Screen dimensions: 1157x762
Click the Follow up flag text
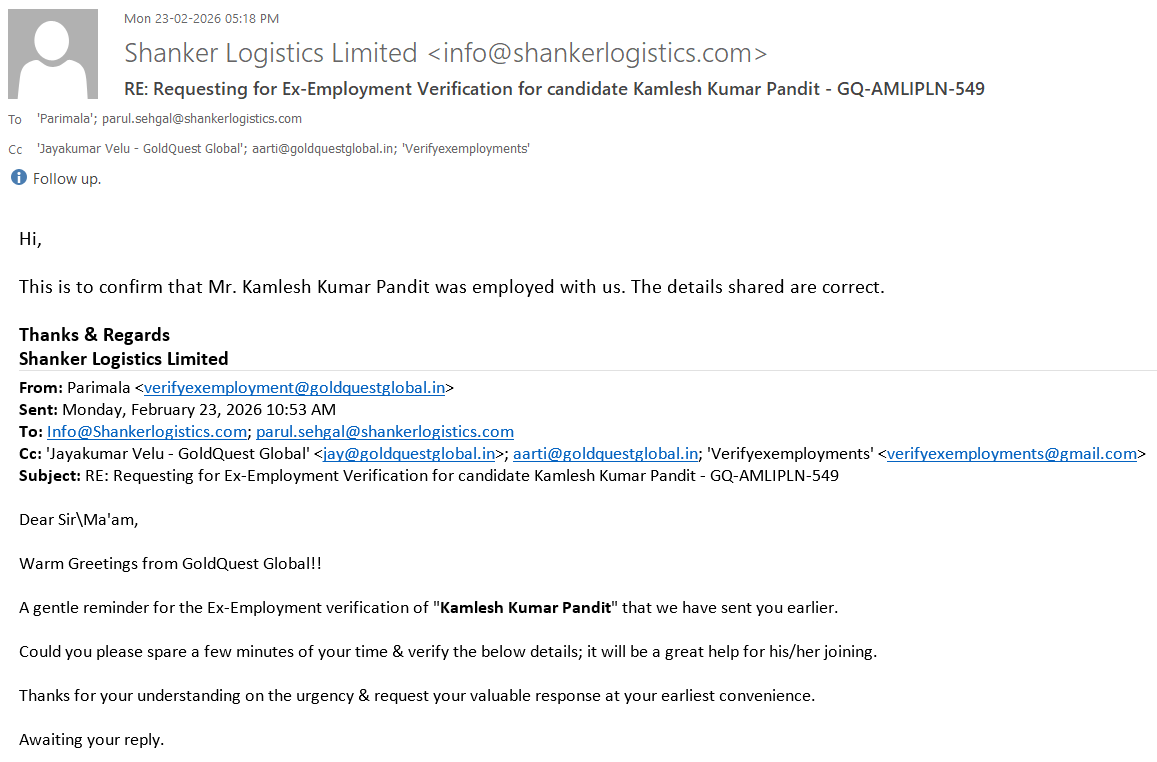(67, 179)
